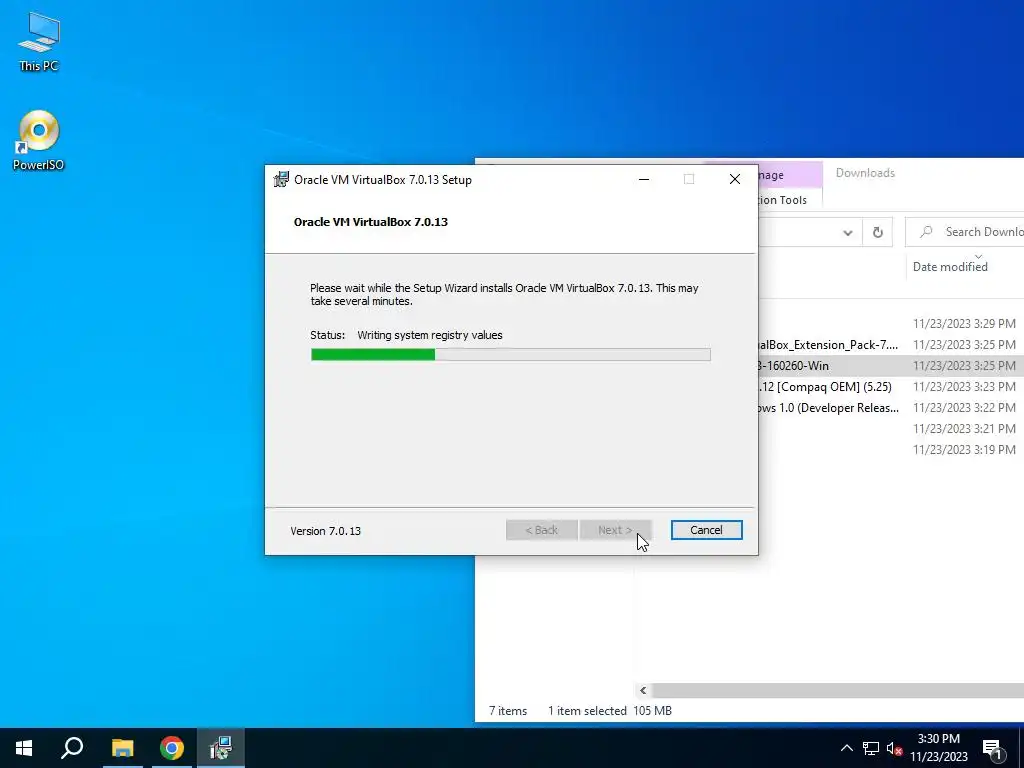
Task: Click the disabled Back button
Action: coord(541,530)
